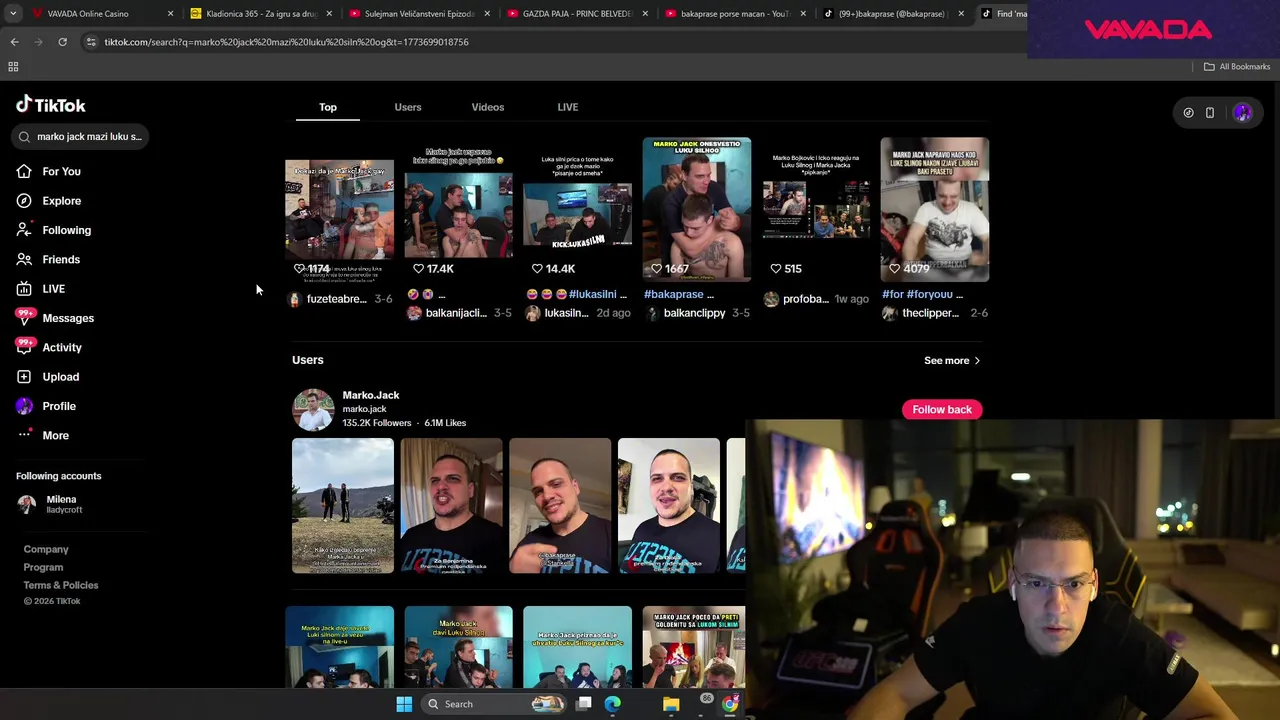Screen dimensions: 1280x720
Task: Open the Friends page
Action: click(61, 259)
